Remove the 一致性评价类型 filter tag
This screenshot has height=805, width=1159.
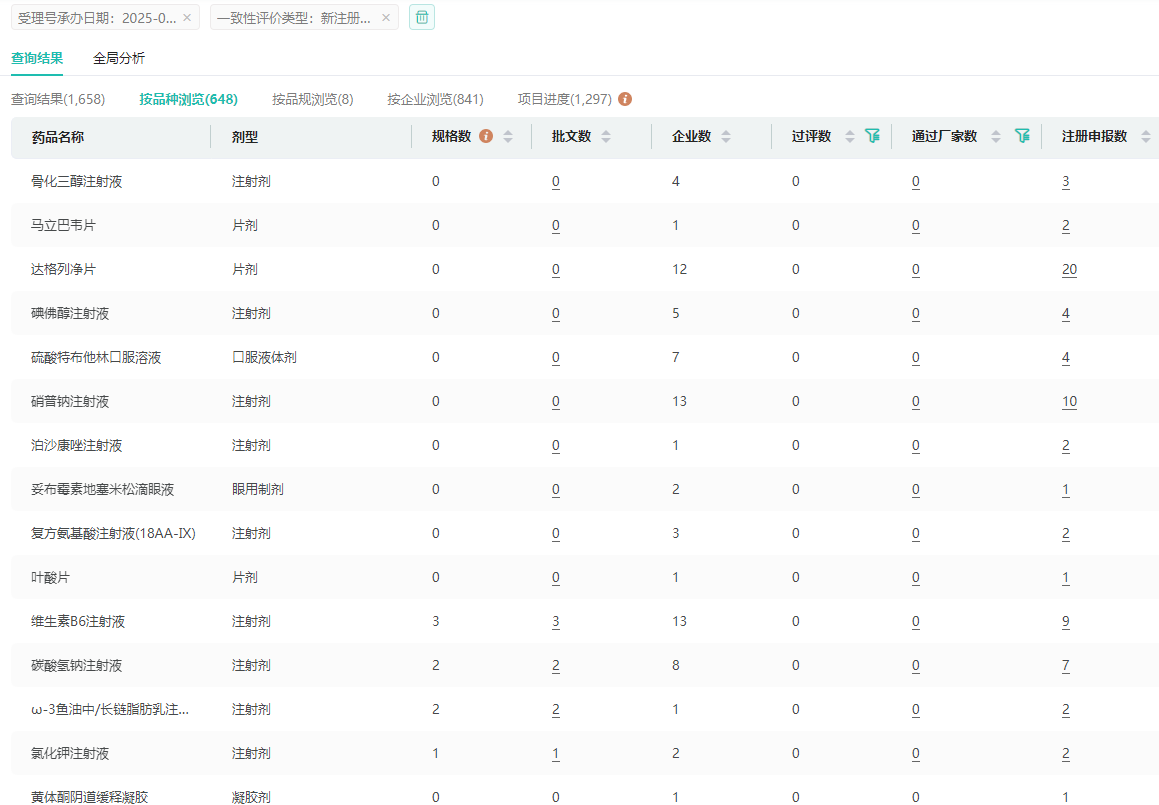pyautogui.click(x=385, y=18)
